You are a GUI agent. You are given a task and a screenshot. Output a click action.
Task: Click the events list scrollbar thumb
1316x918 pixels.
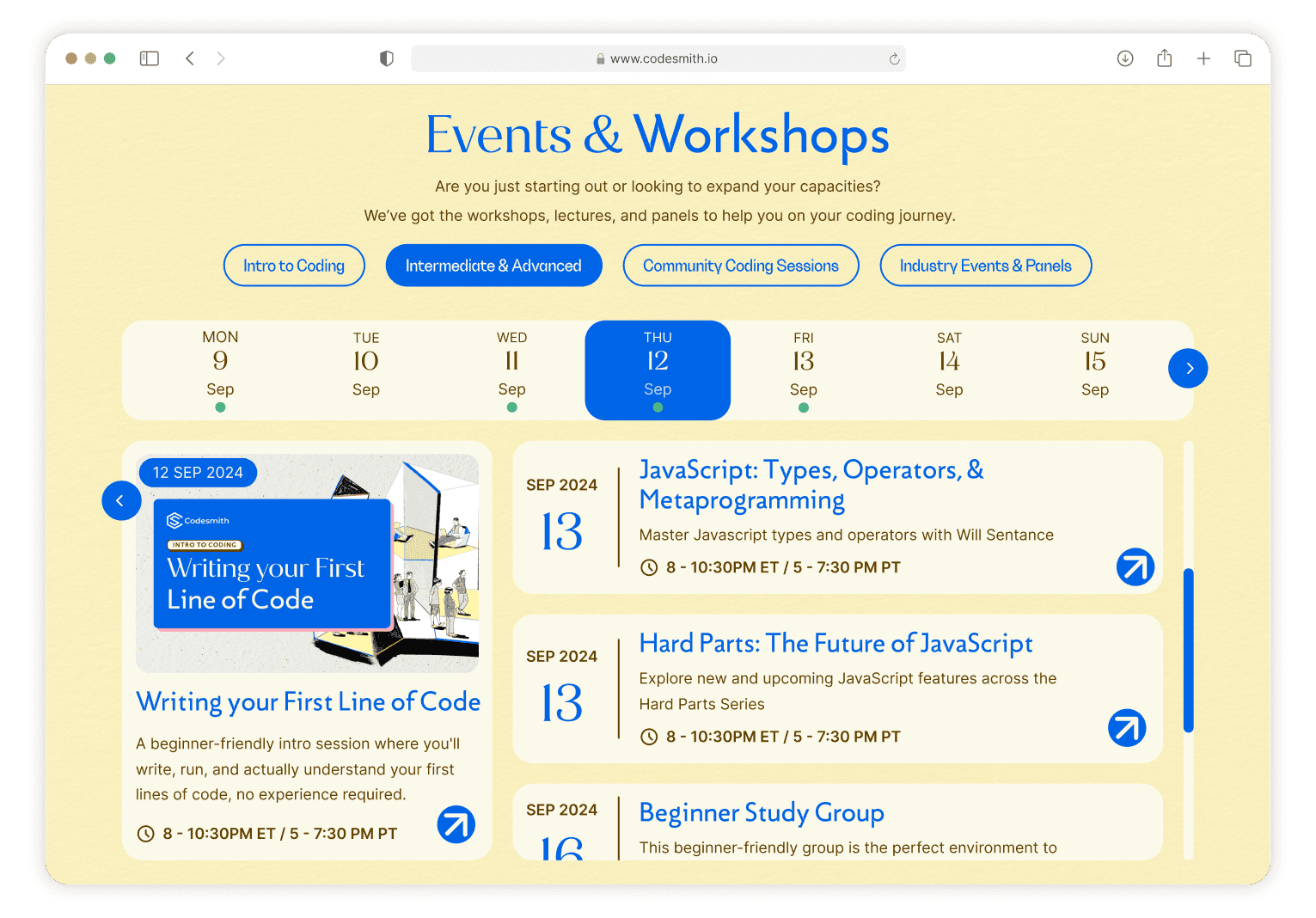point(1189,650)
